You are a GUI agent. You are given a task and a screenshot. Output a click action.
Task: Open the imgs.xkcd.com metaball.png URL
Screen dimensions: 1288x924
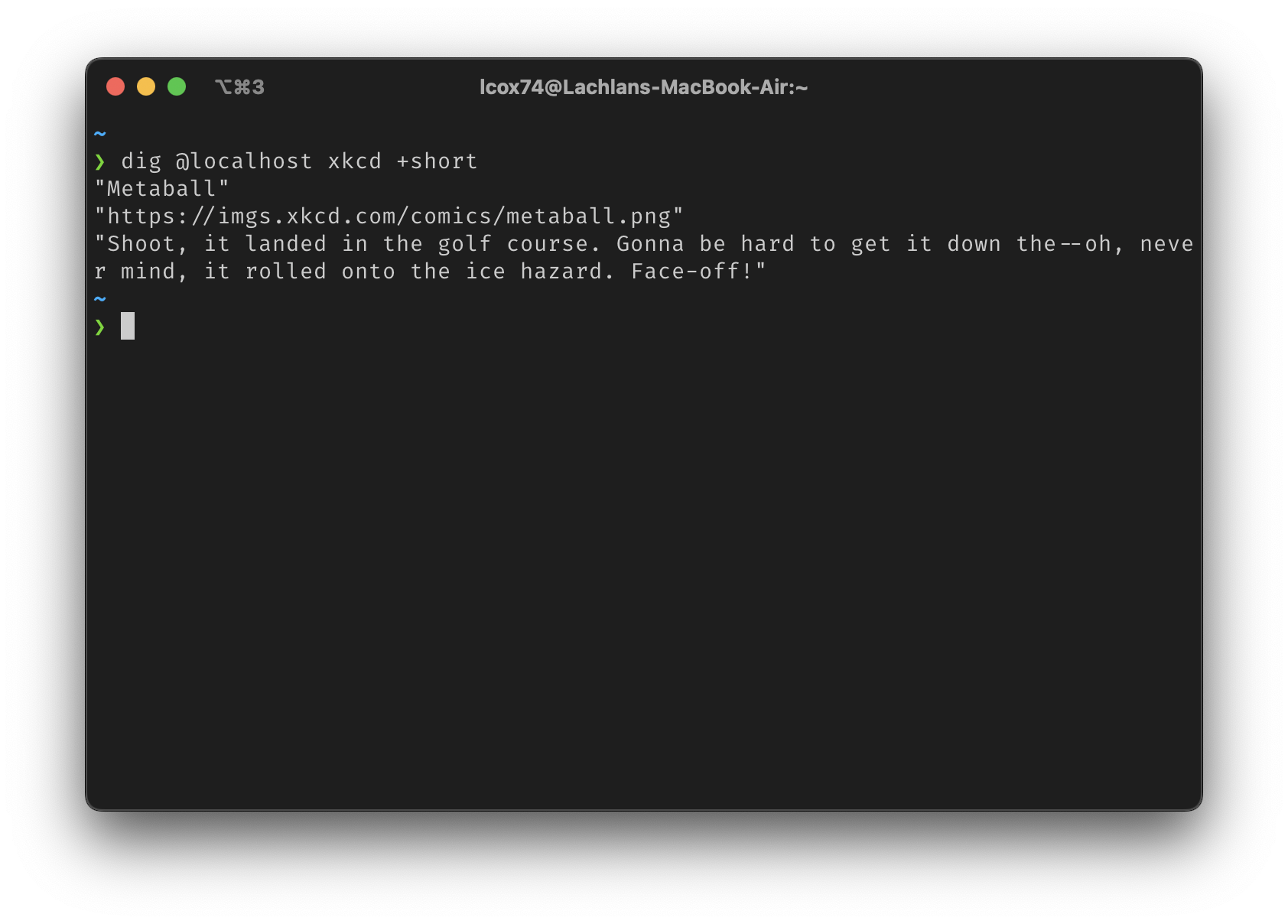[x=389, y=216]
